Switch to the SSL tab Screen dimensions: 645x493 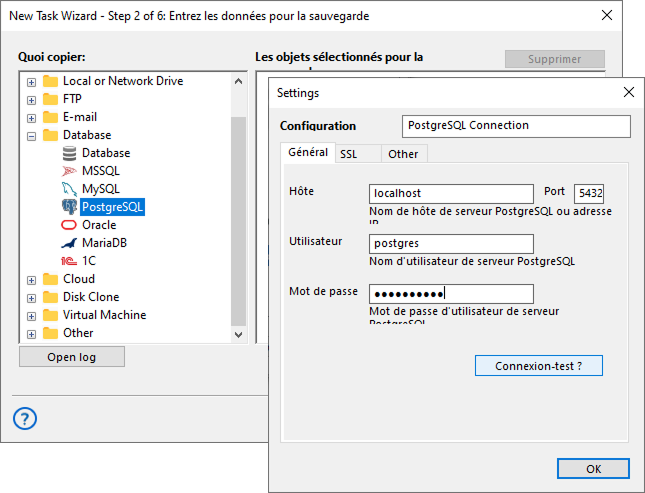click(358, 154)
